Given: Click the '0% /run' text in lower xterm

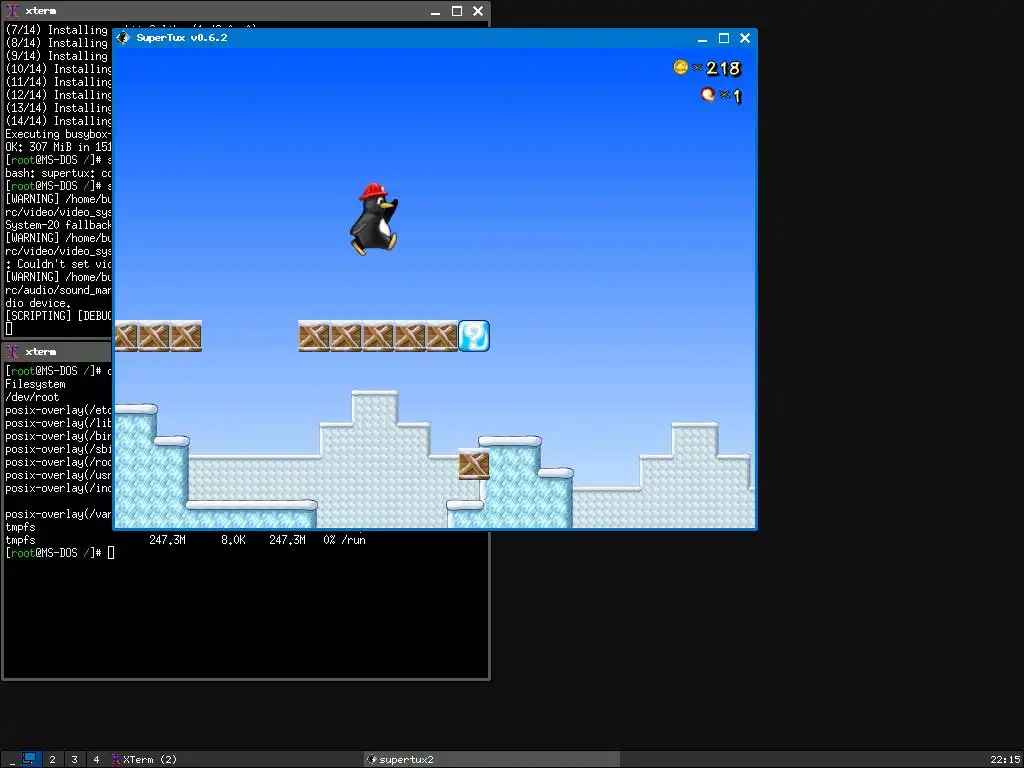Looking at the screenshot, I should coord(344,540).
